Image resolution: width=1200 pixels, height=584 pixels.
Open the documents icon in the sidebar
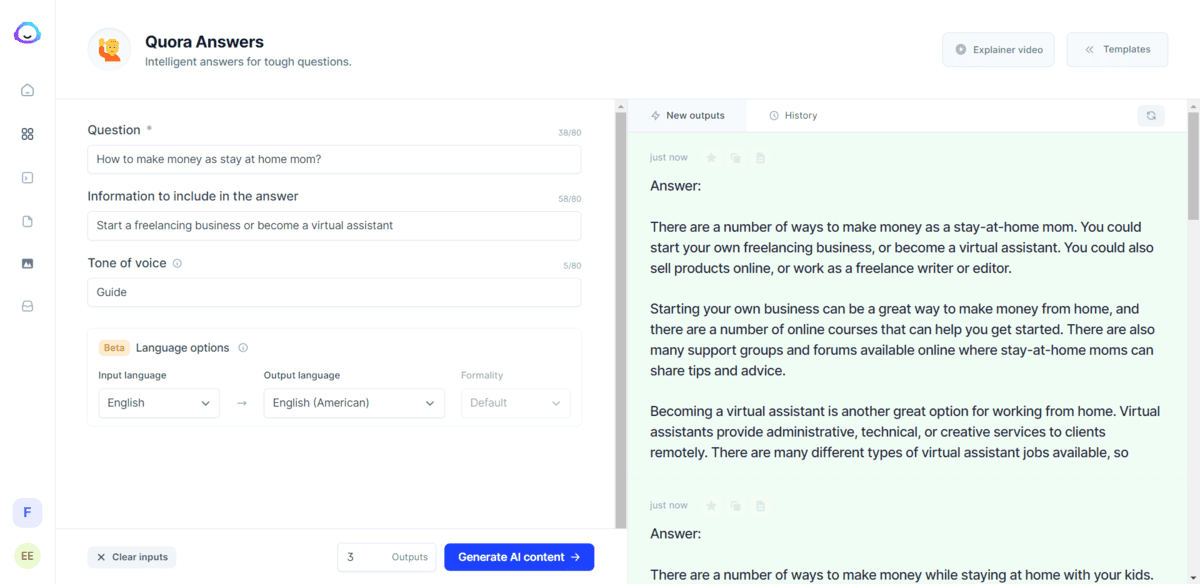(x=27, y=221)
